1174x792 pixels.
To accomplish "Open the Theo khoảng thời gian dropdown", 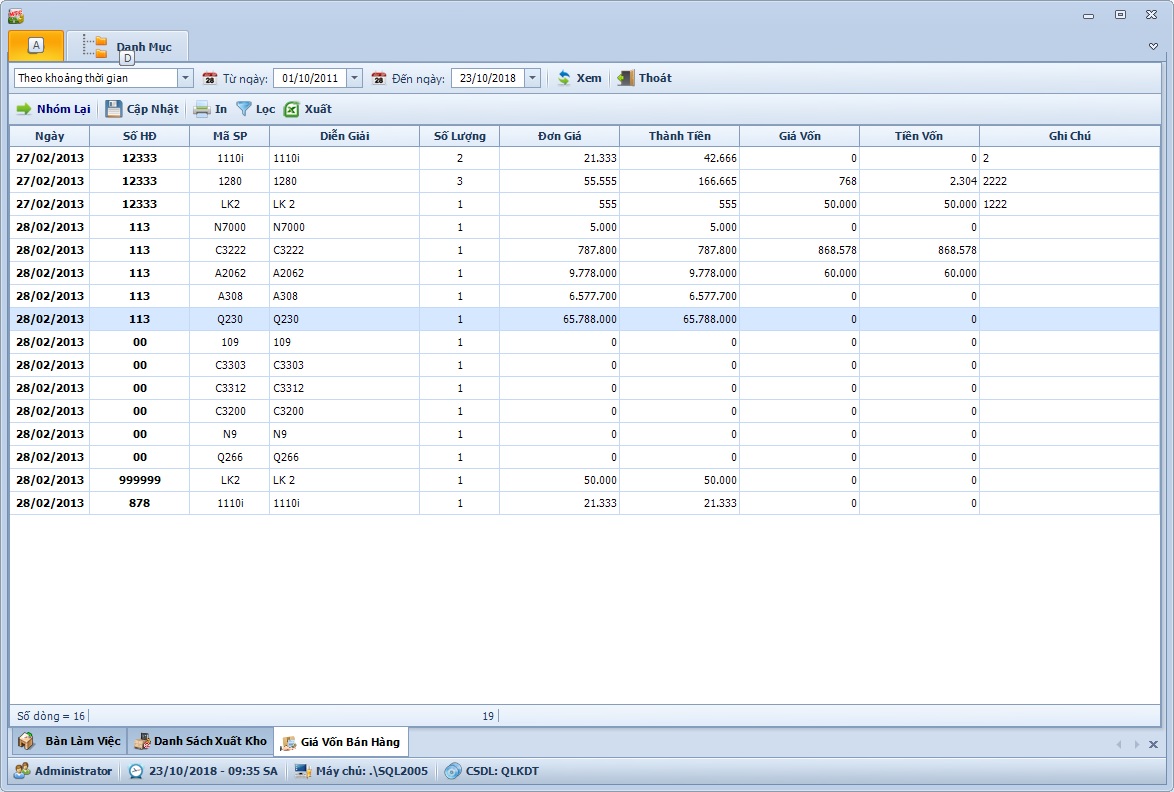I will coord(185,78).
